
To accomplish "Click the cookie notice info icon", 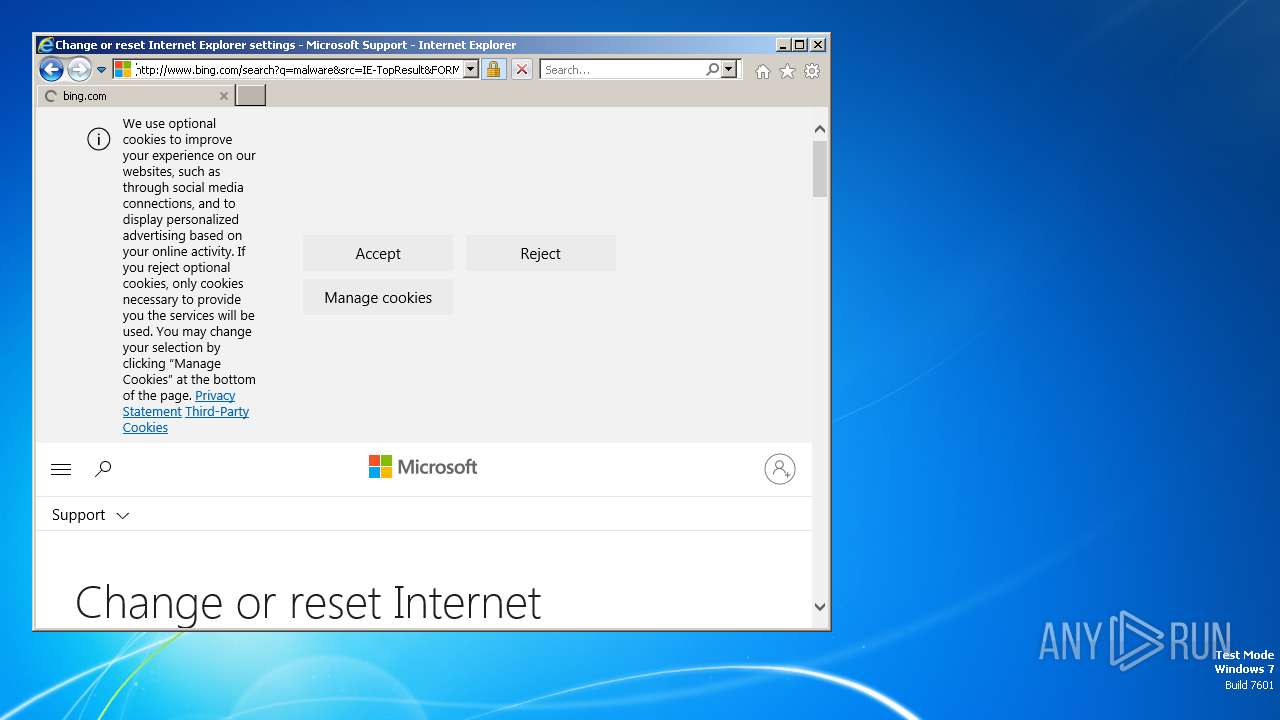I will [98, 139].
